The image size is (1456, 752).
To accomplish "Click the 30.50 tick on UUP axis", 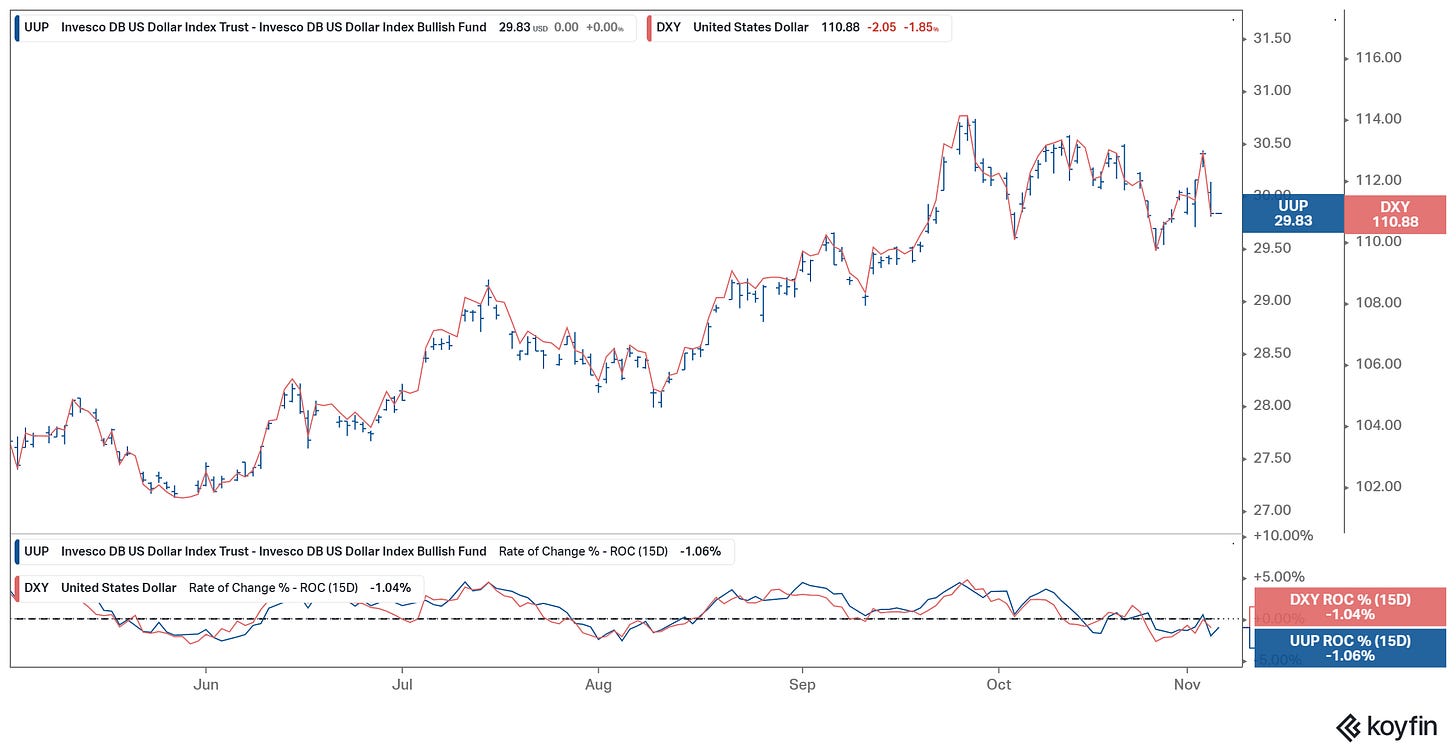I will tap(1272, 143).
